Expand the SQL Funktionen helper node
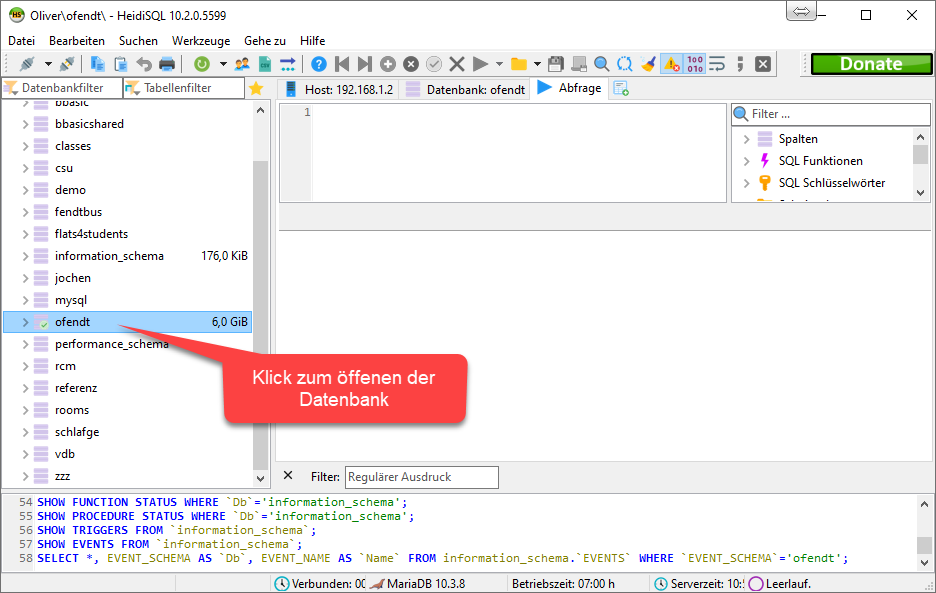This screenshot has height=593, width=936. pos(746,161)
